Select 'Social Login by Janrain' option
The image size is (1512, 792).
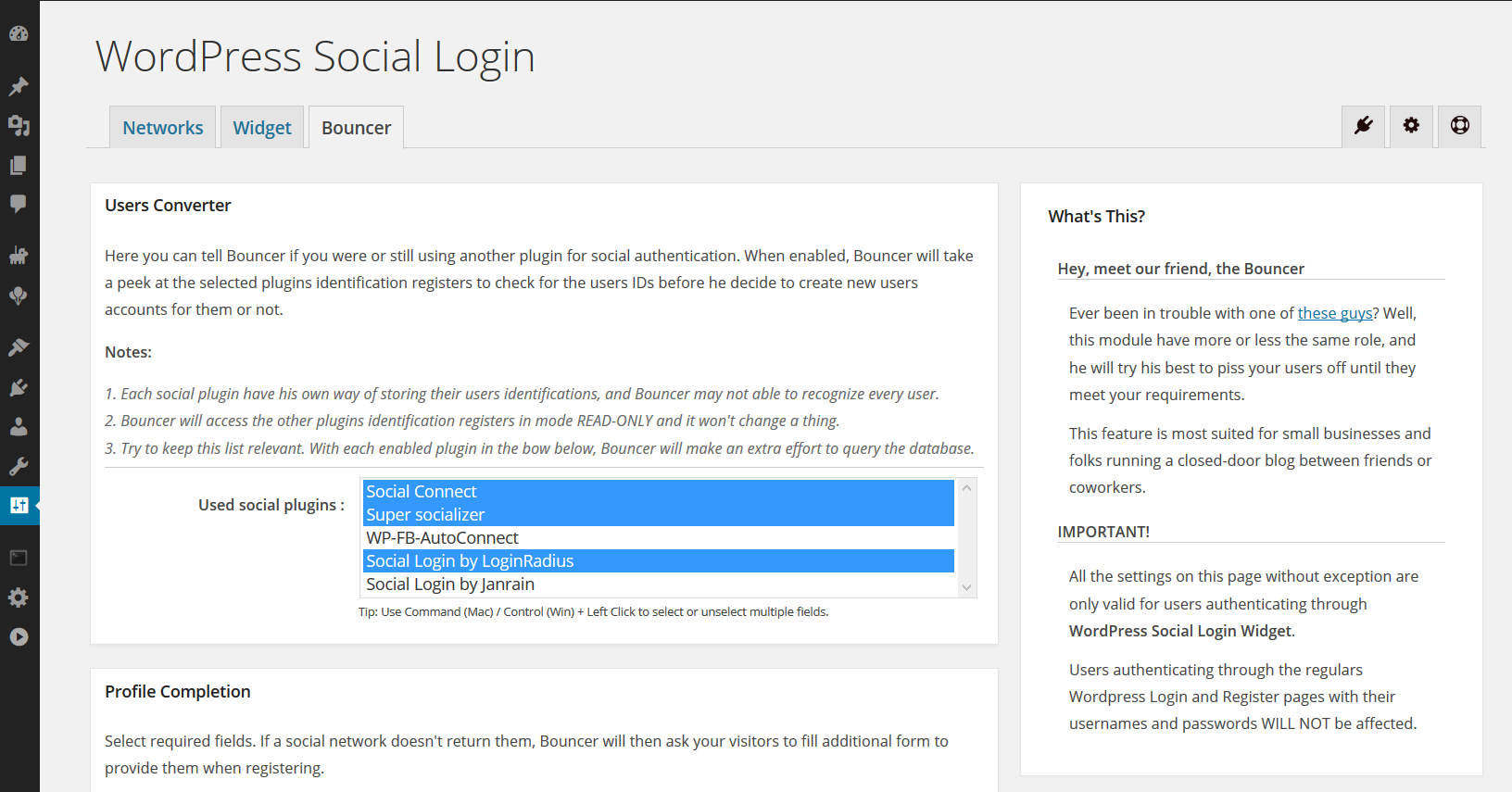coord(659,585)
